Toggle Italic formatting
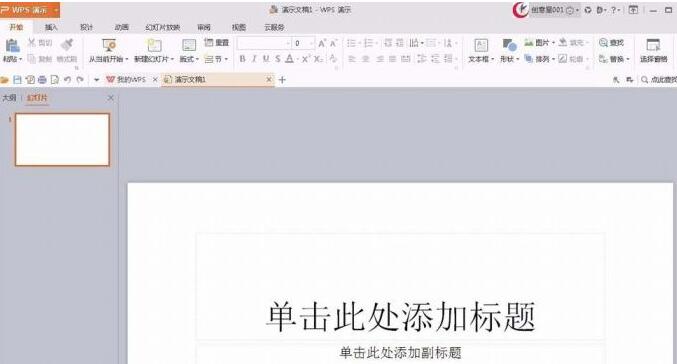Image resolution: width=677 pixels, height=364 pixels. 254,59
